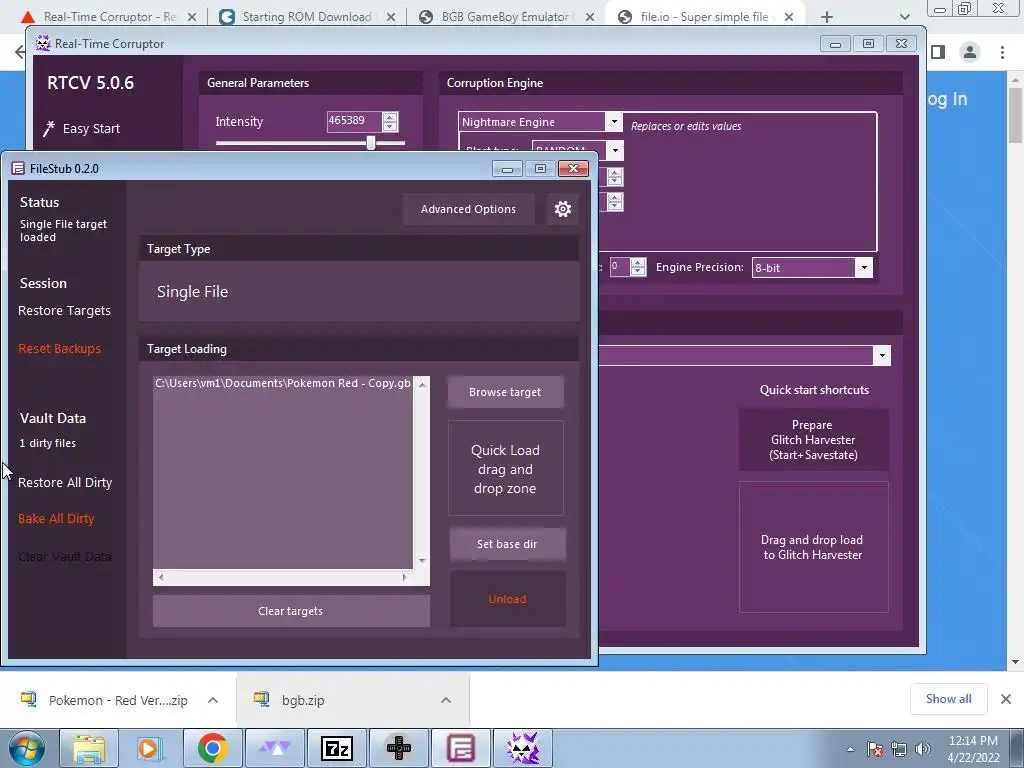This screenshot has width=1024, height=768.
Task: Click Easy Start in RTCV sidebar
Action: tap(91, 129)
